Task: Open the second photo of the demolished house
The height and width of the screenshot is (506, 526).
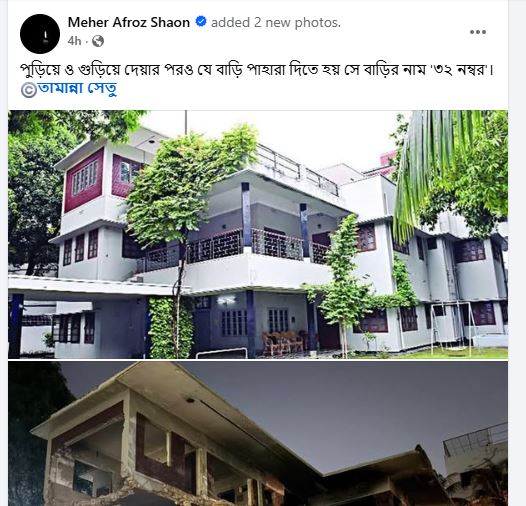Action: pyautogui.click(x=258, y=434)
